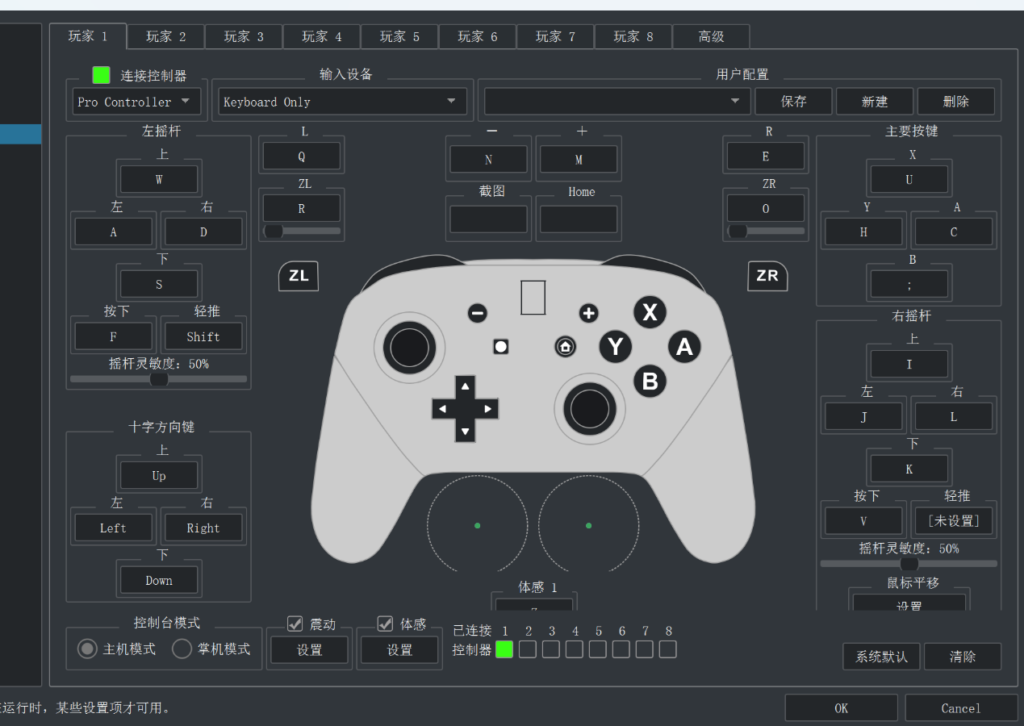Switch to the 玩家 2 tab
This screenshot has height=726, width=1024.
(166, 37)
